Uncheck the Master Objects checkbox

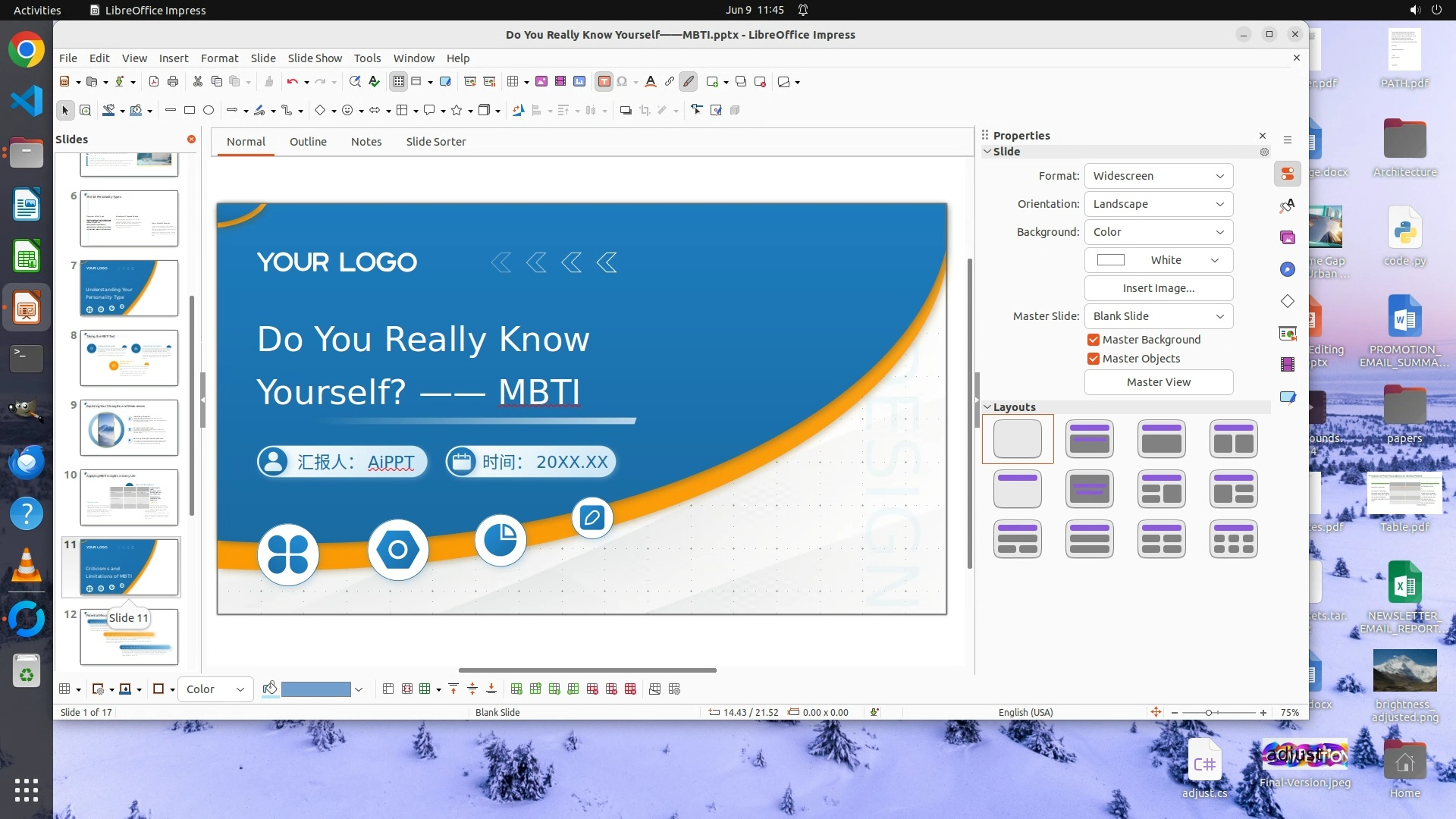pos(1094,359)
